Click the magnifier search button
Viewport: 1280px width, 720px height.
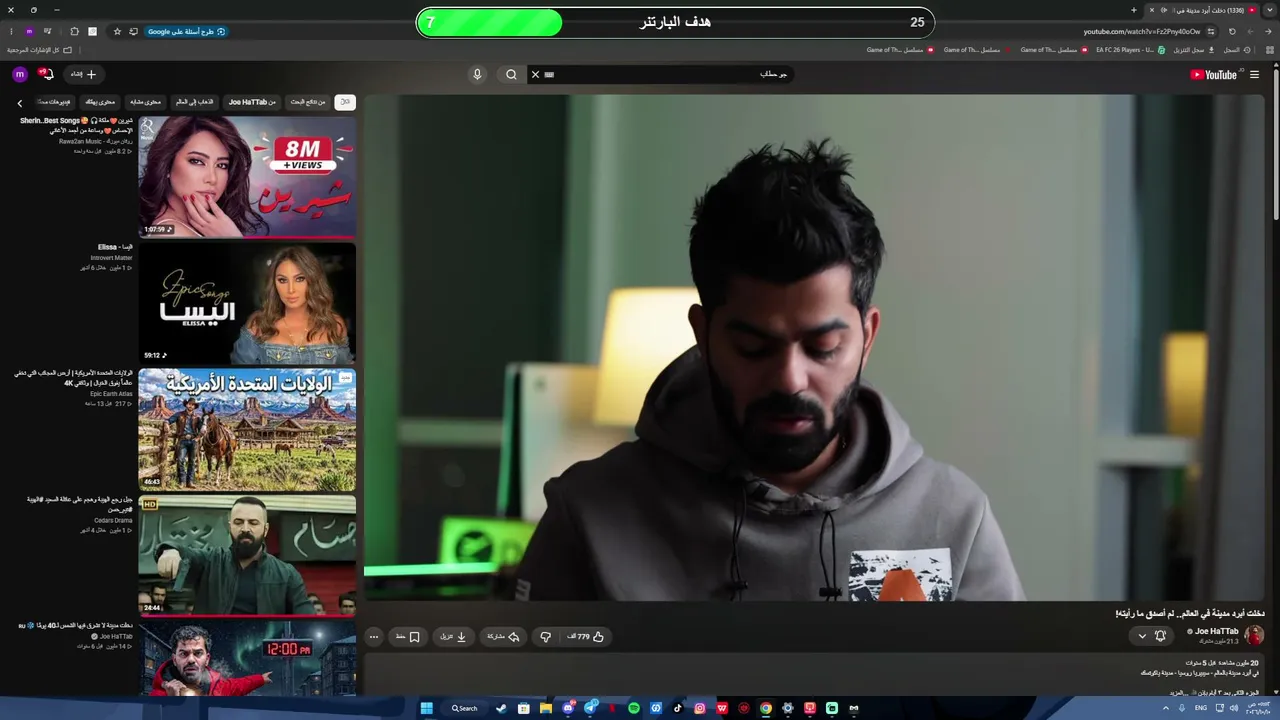[x=511, y=74]
